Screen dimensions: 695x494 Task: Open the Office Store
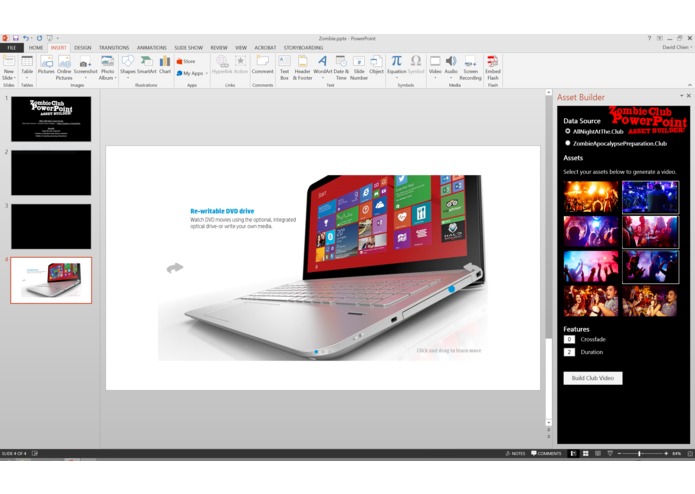186,62
